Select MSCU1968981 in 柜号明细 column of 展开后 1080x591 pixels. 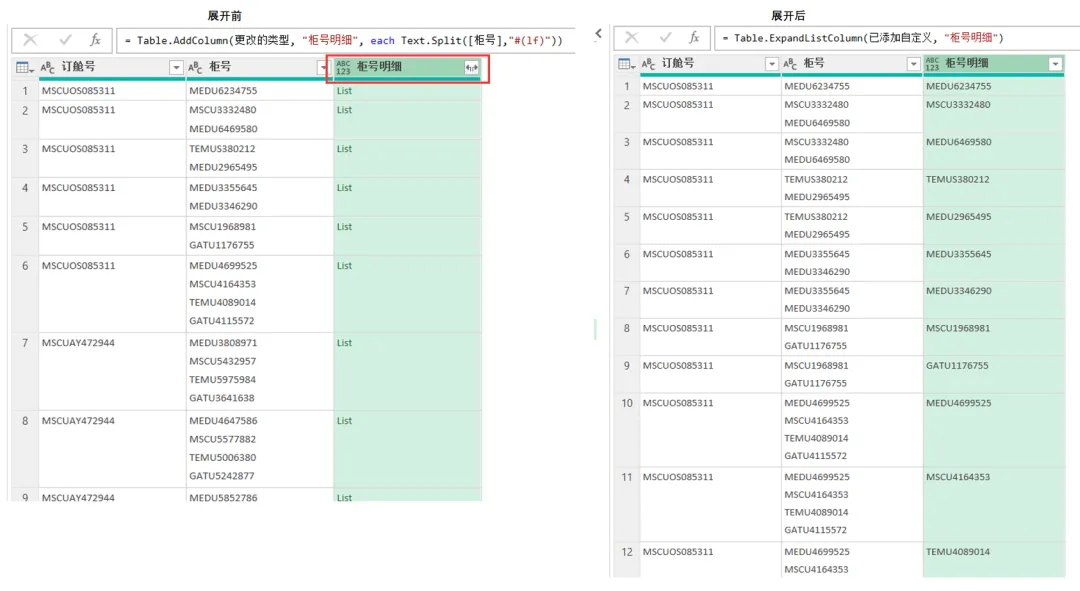click(957, 328)
